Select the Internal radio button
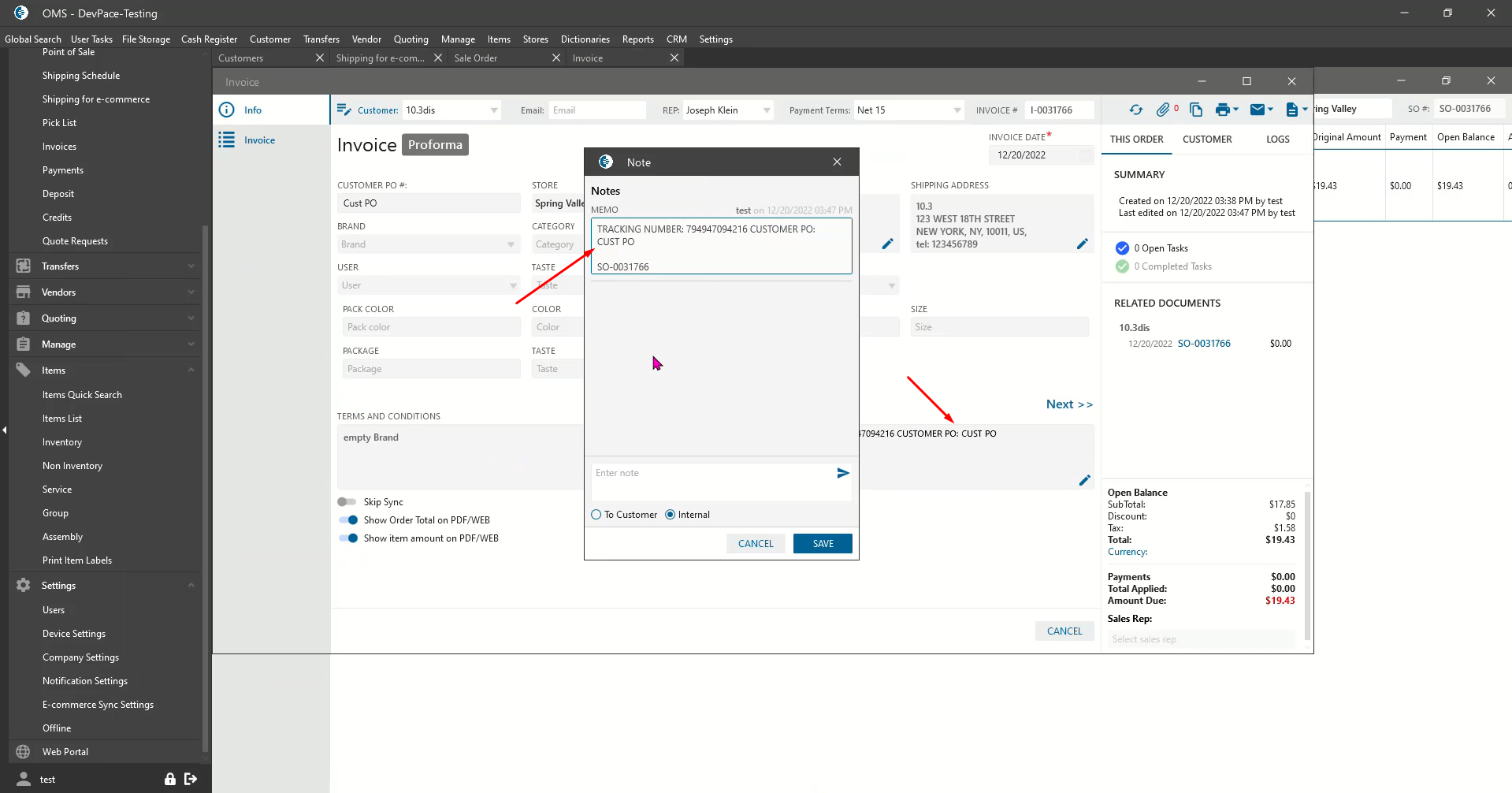 point(671,515)
